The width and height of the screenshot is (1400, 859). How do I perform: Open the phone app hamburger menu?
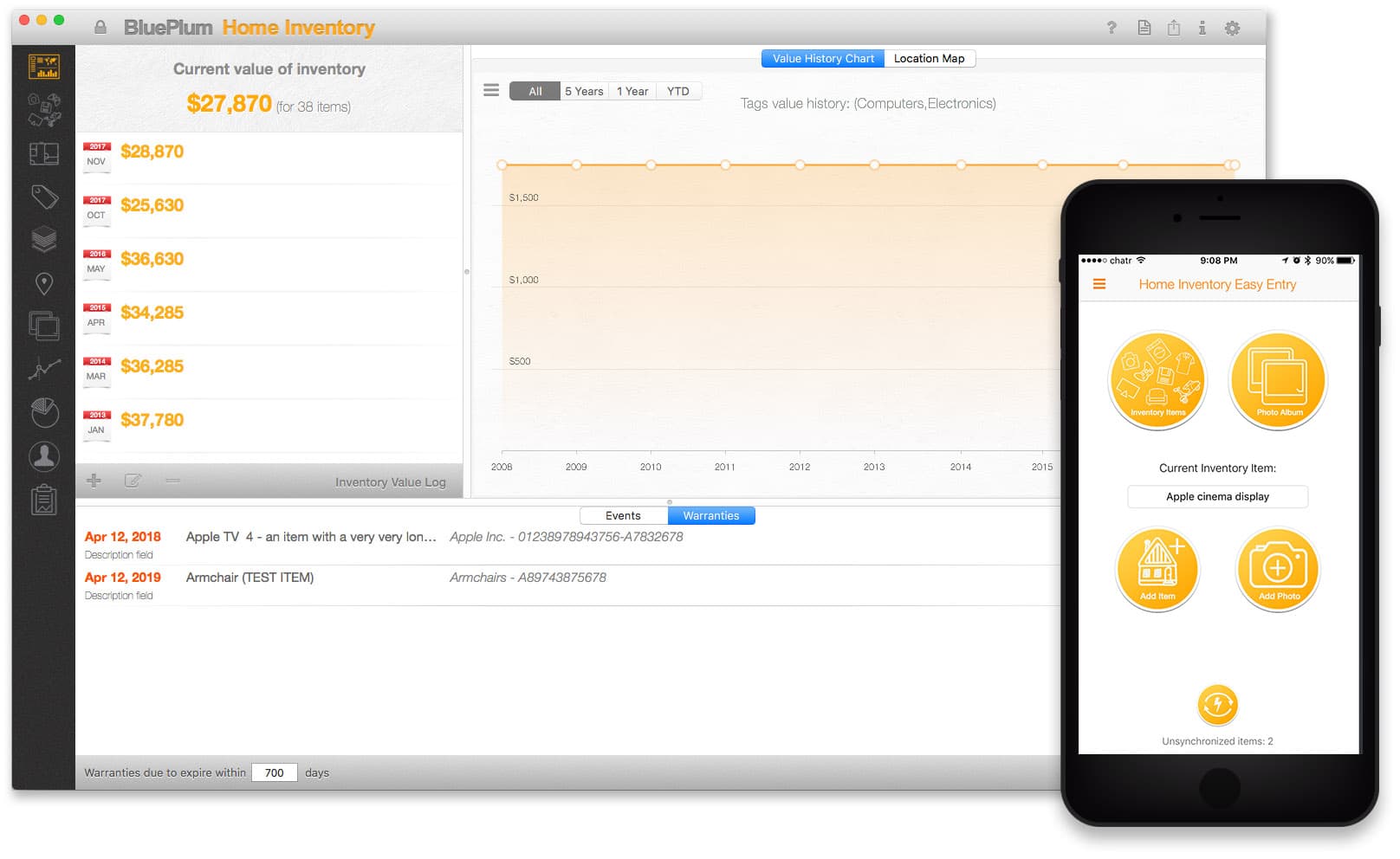(x=1099, y=284)
